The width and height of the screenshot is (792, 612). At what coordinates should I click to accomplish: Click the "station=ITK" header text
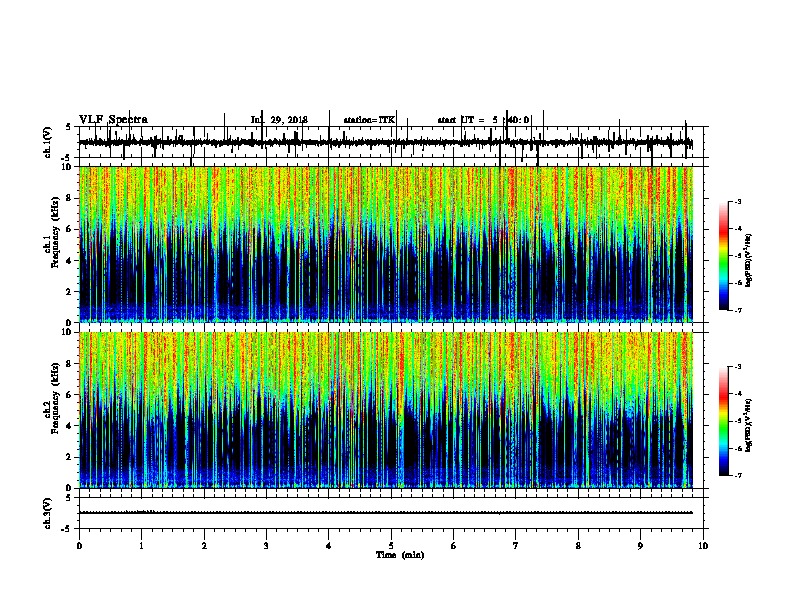coord(369,120)
